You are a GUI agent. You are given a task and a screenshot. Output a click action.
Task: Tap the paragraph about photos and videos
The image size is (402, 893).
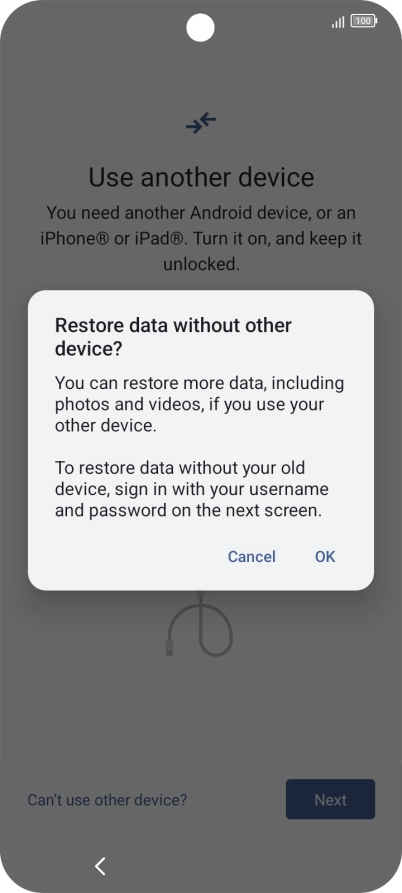click(199, 404)
